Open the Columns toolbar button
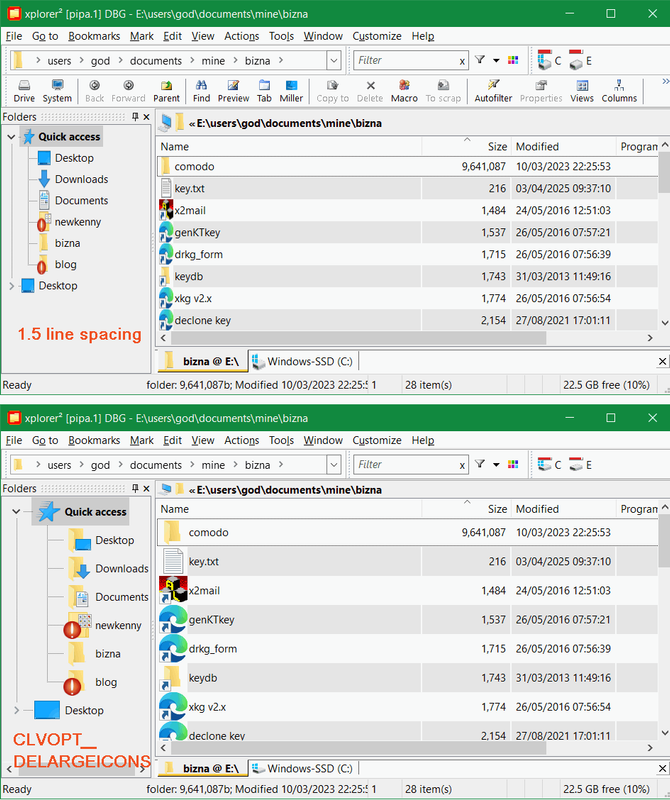The width and height of the screenshot is (670, 800). tap(619, 91)
